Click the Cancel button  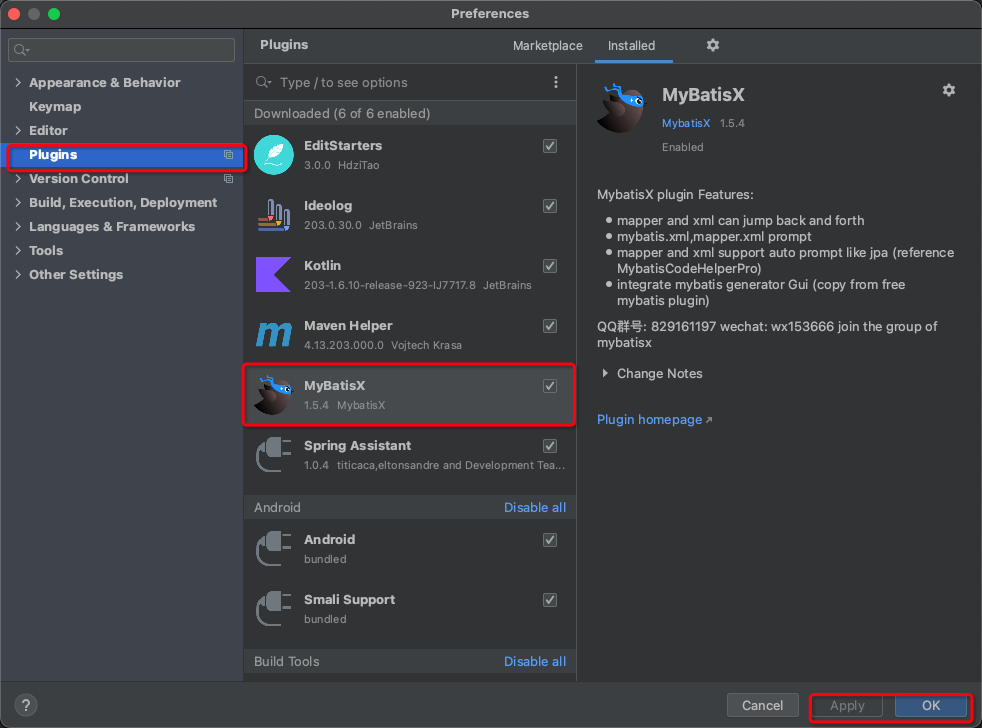(762, 705)
